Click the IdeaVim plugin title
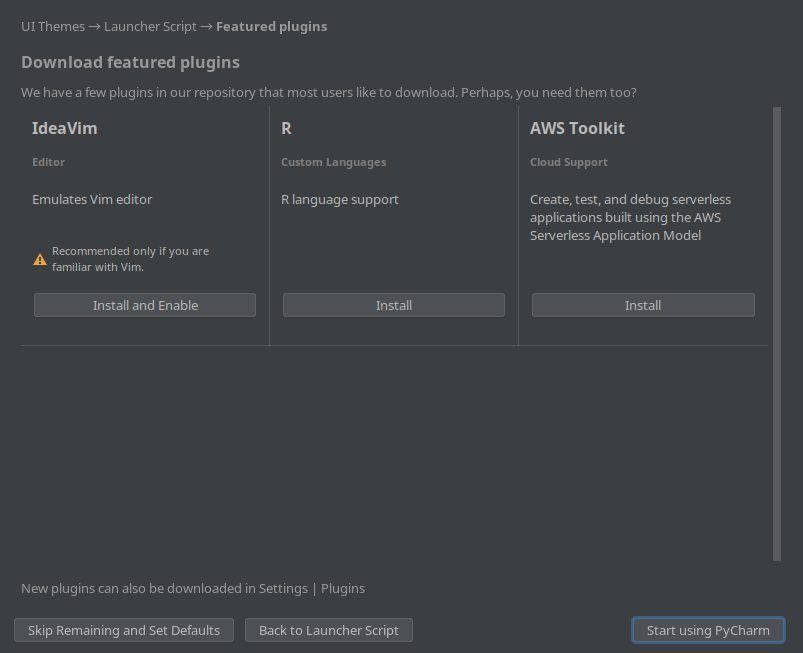Screen dimensions: 803x653 click(x=65, y=128)
